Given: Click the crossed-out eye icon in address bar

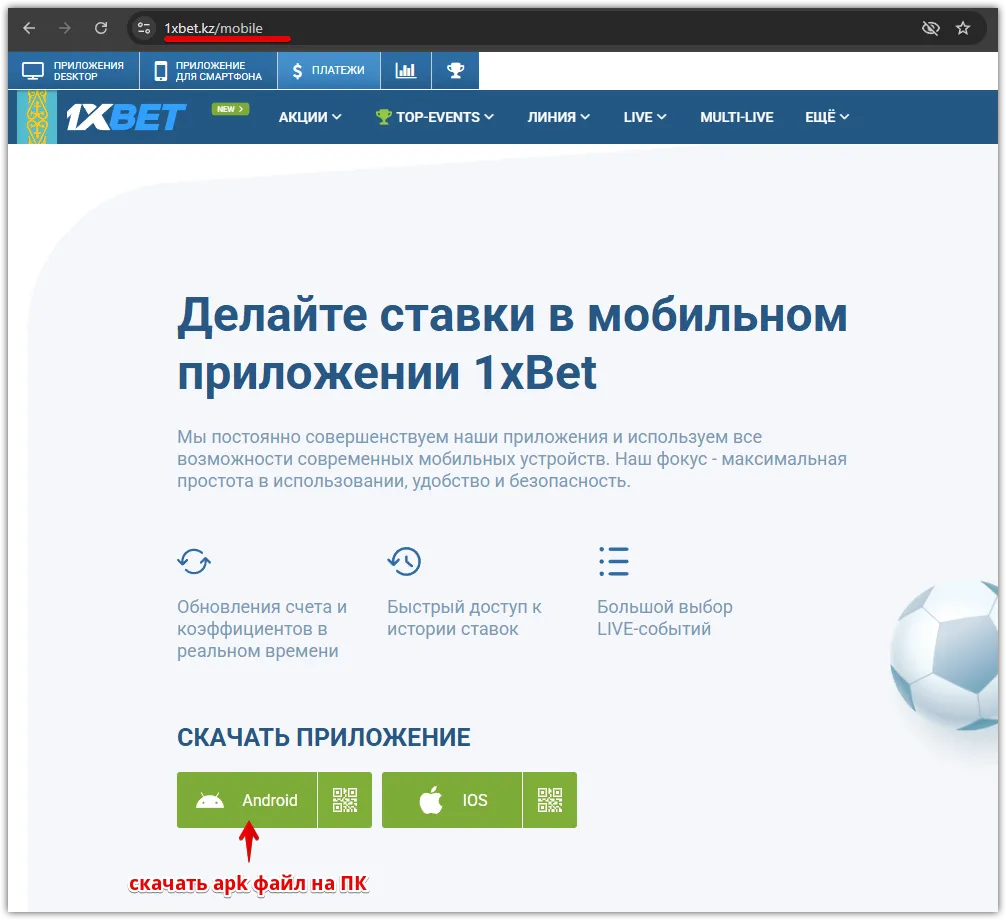Looking at the screenshot, I should (930, 28).
